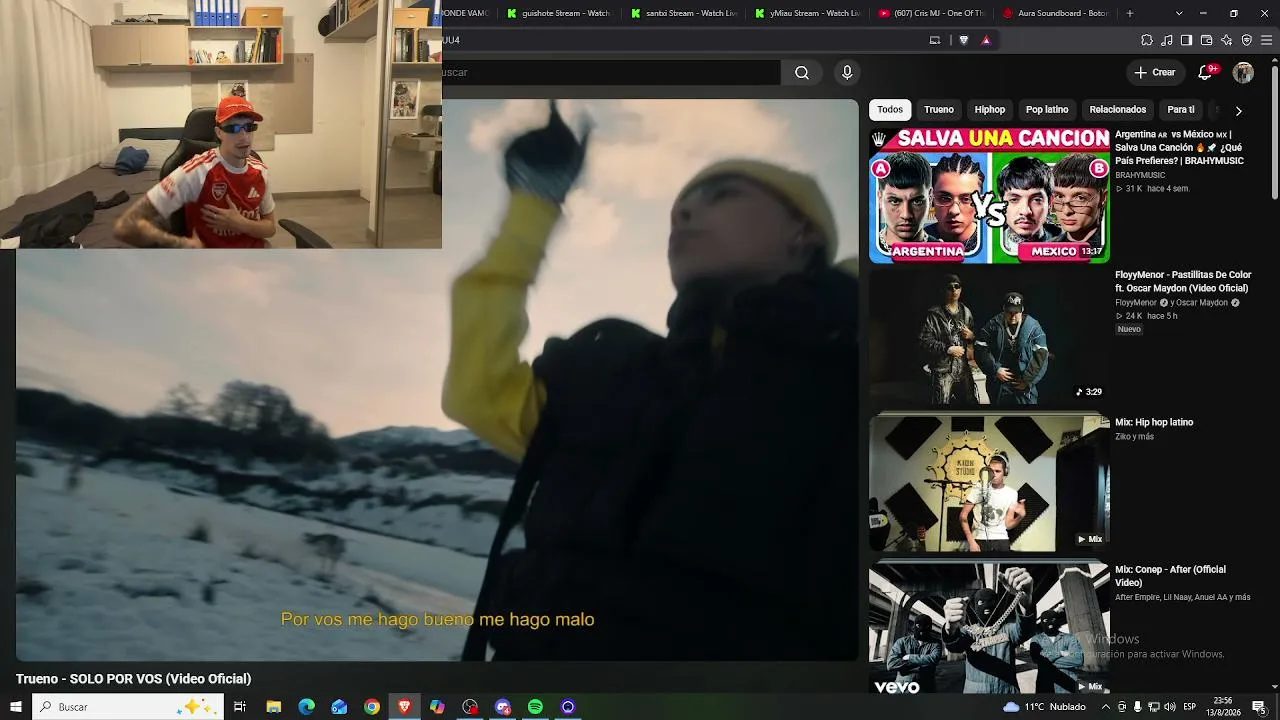Viewport: 1280px width, 720px height.
Task: Switch to the yMiau Stream browser tab
Action: coord(808,13)
